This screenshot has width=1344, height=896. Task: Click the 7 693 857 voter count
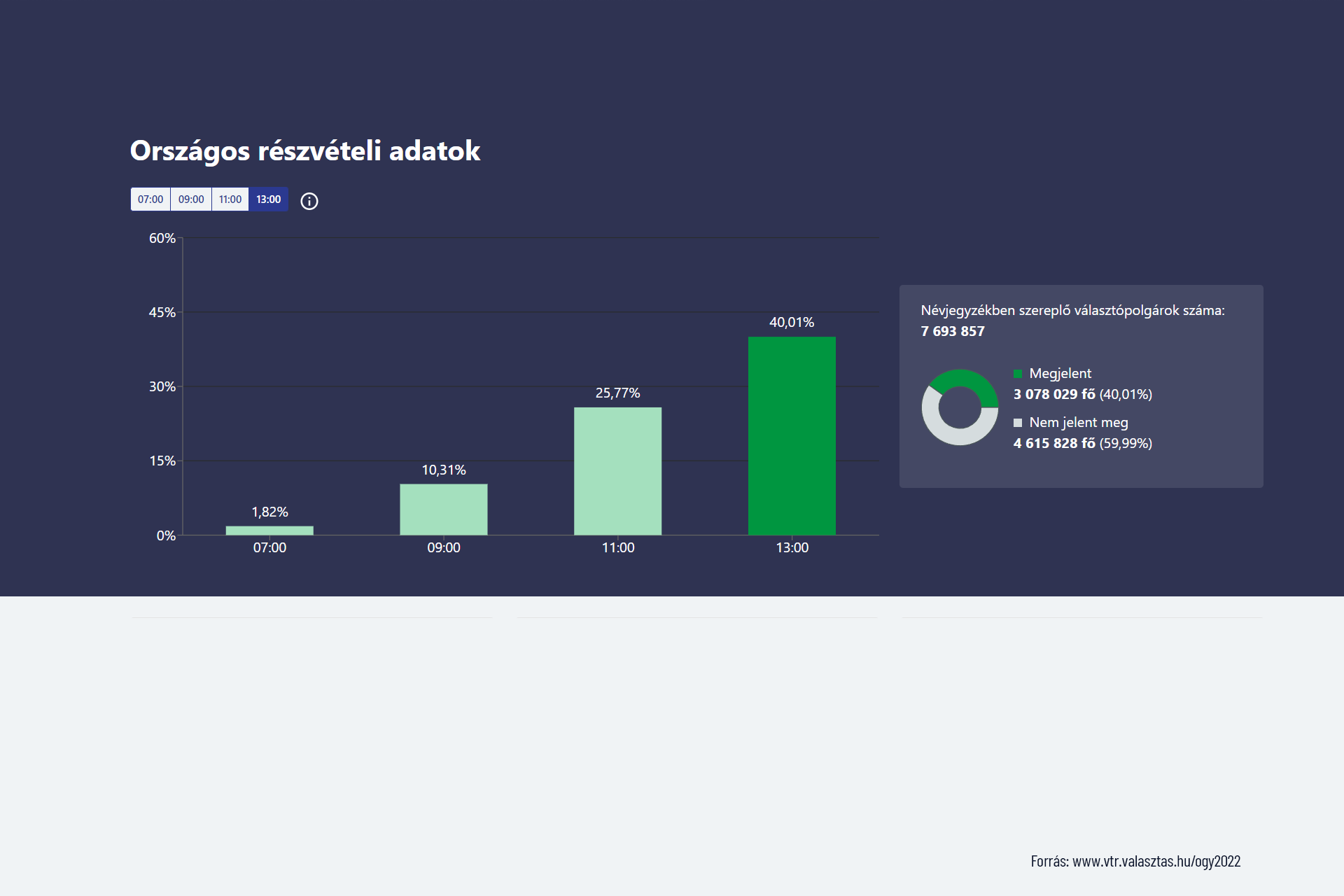coord(953,332)
